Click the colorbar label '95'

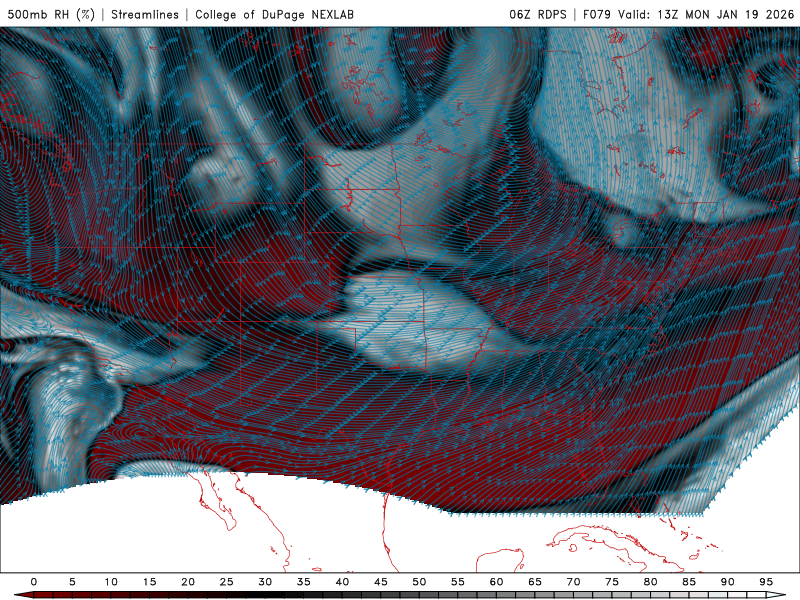click(766, 582)
